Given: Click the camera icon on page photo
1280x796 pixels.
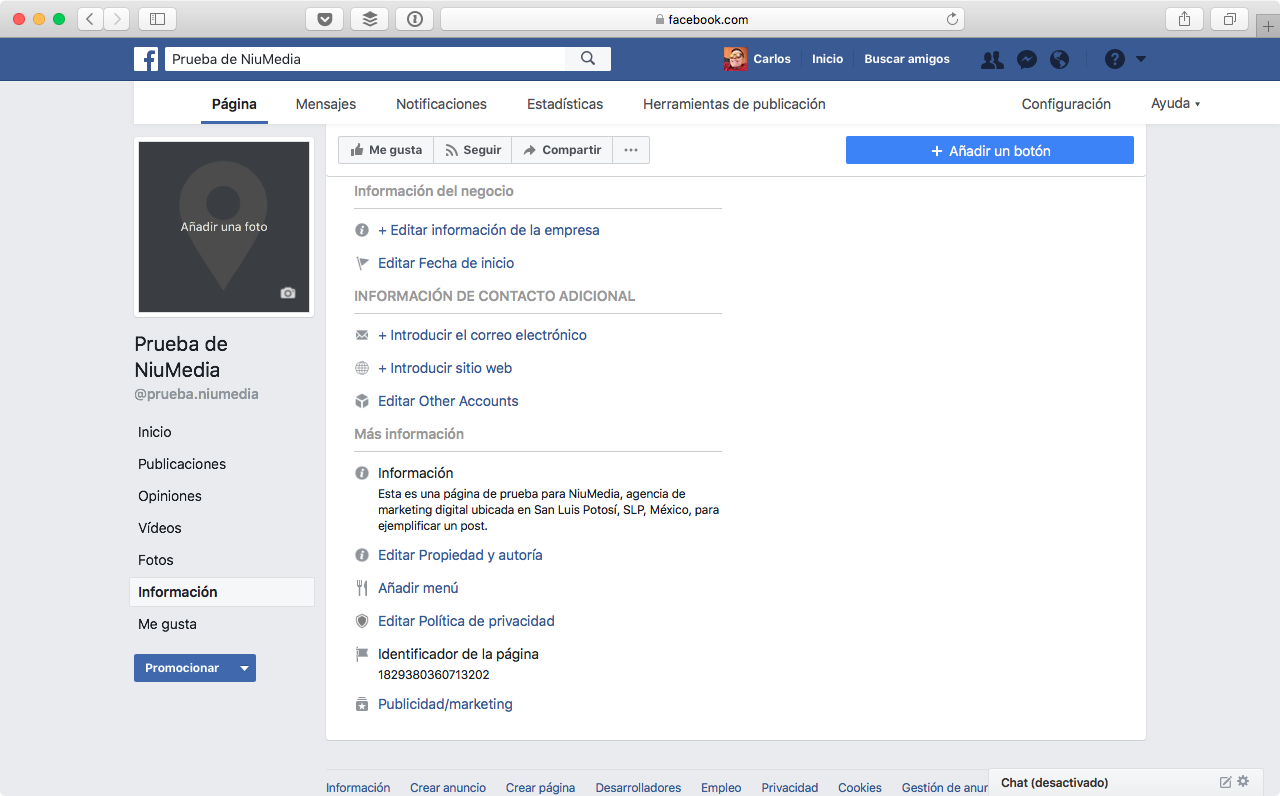Looking at the screenshot, I should point(288,293).
